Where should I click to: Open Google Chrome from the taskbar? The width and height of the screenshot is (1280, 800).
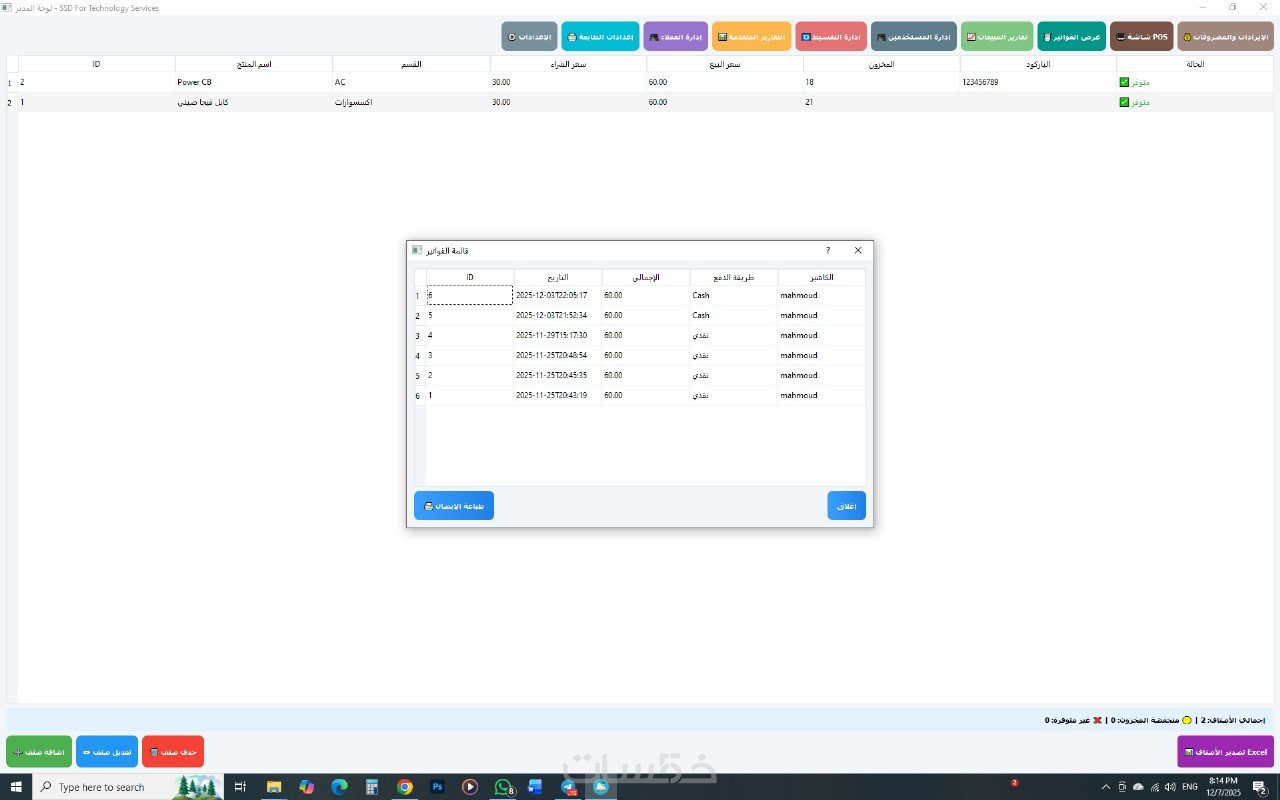404,787
